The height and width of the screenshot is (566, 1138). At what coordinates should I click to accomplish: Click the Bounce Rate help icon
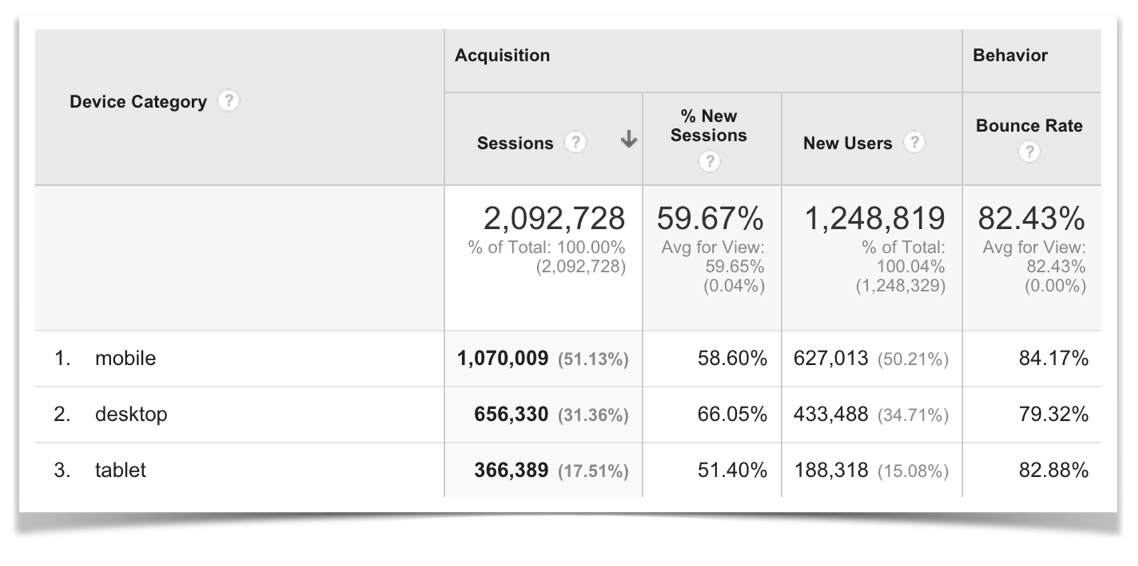point(1031,150)
